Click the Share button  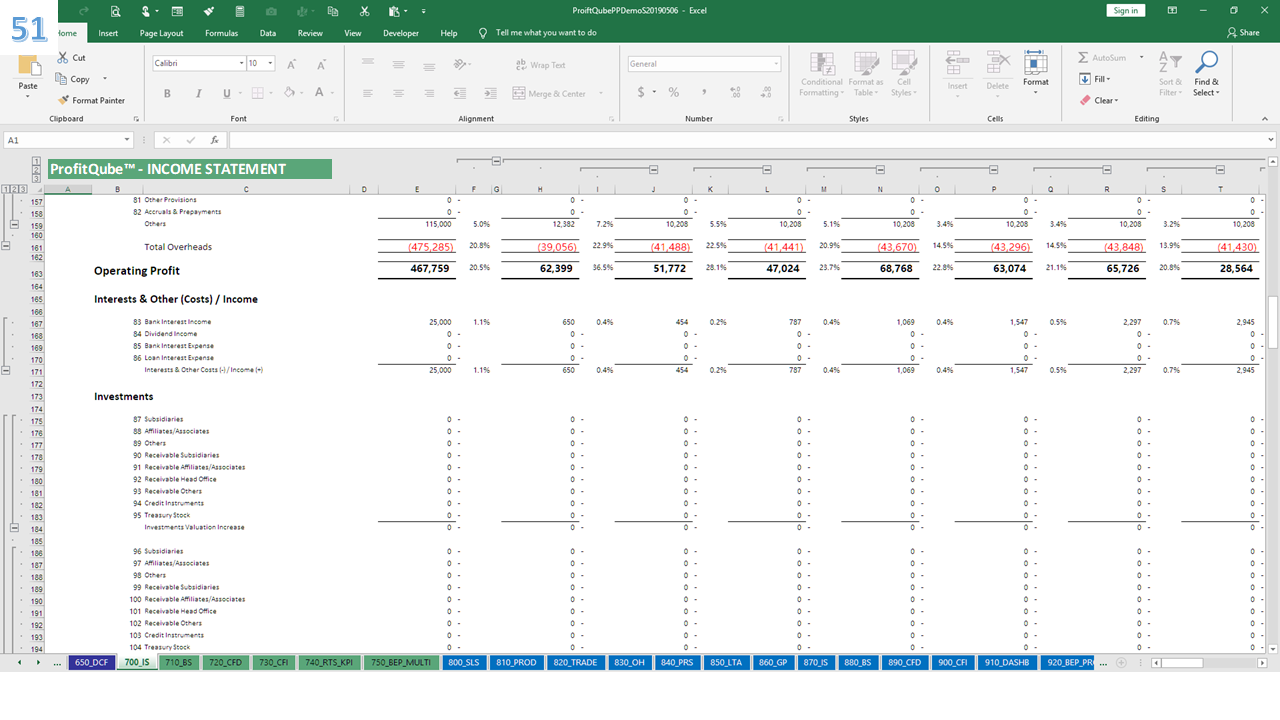(1243, 33)
